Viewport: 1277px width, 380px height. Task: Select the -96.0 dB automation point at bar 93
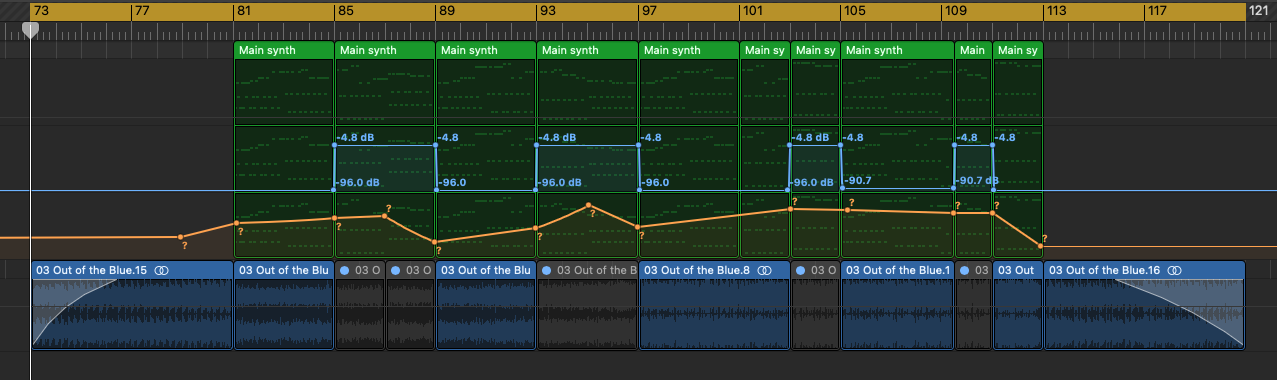pyautogui.click(x=537, y=189)
